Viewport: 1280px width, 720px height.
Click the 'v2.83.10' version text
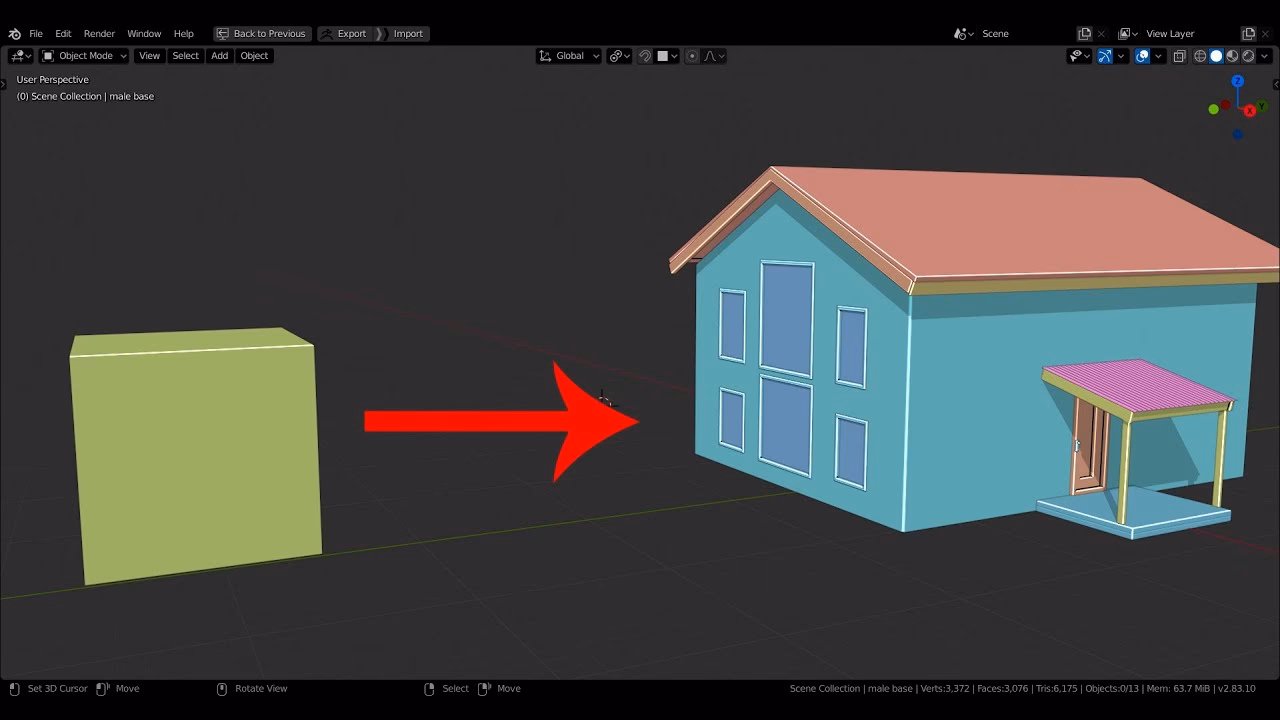(1236, 689)
